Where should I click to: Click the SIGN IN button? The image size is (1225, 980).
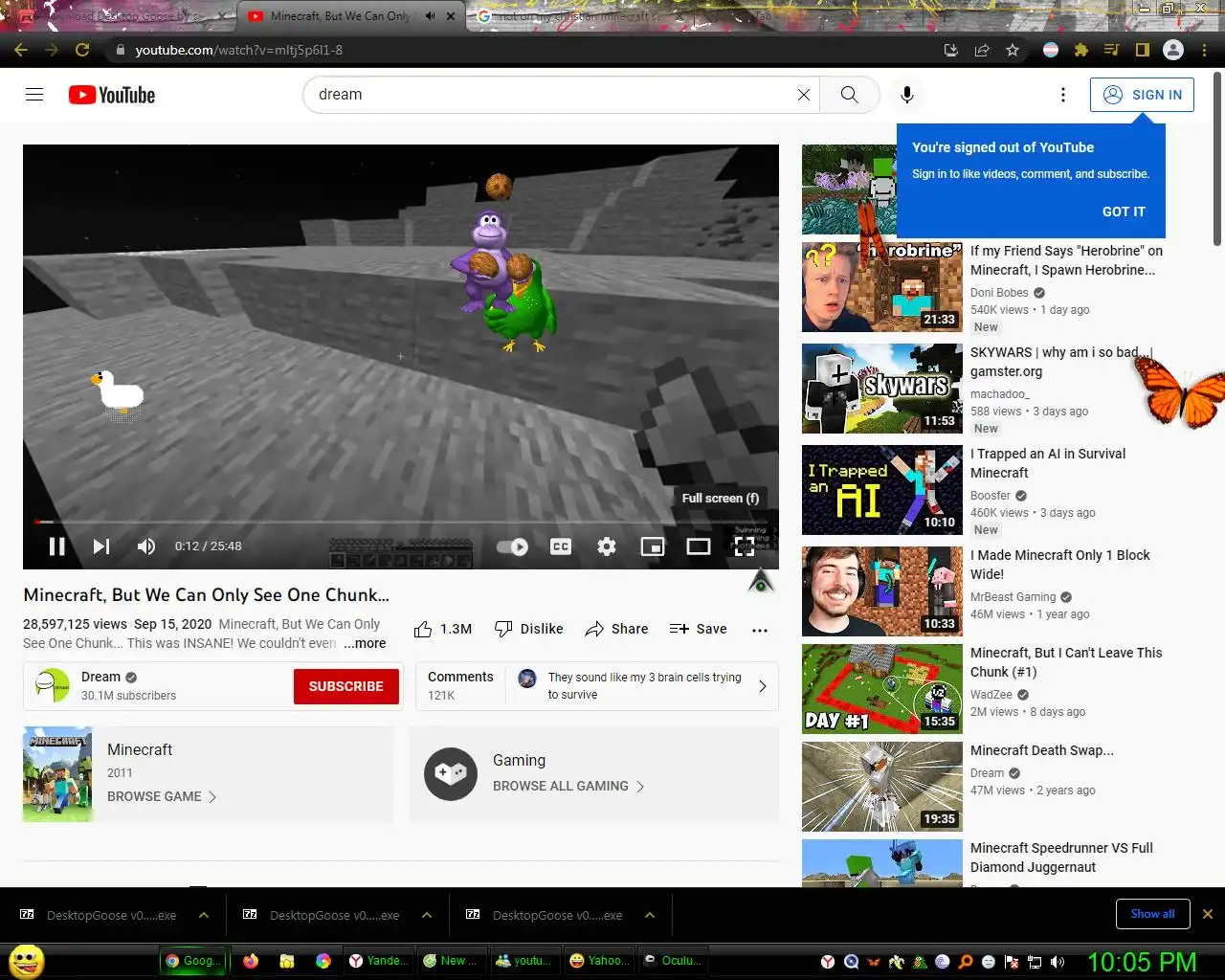tap(1142, 95)
